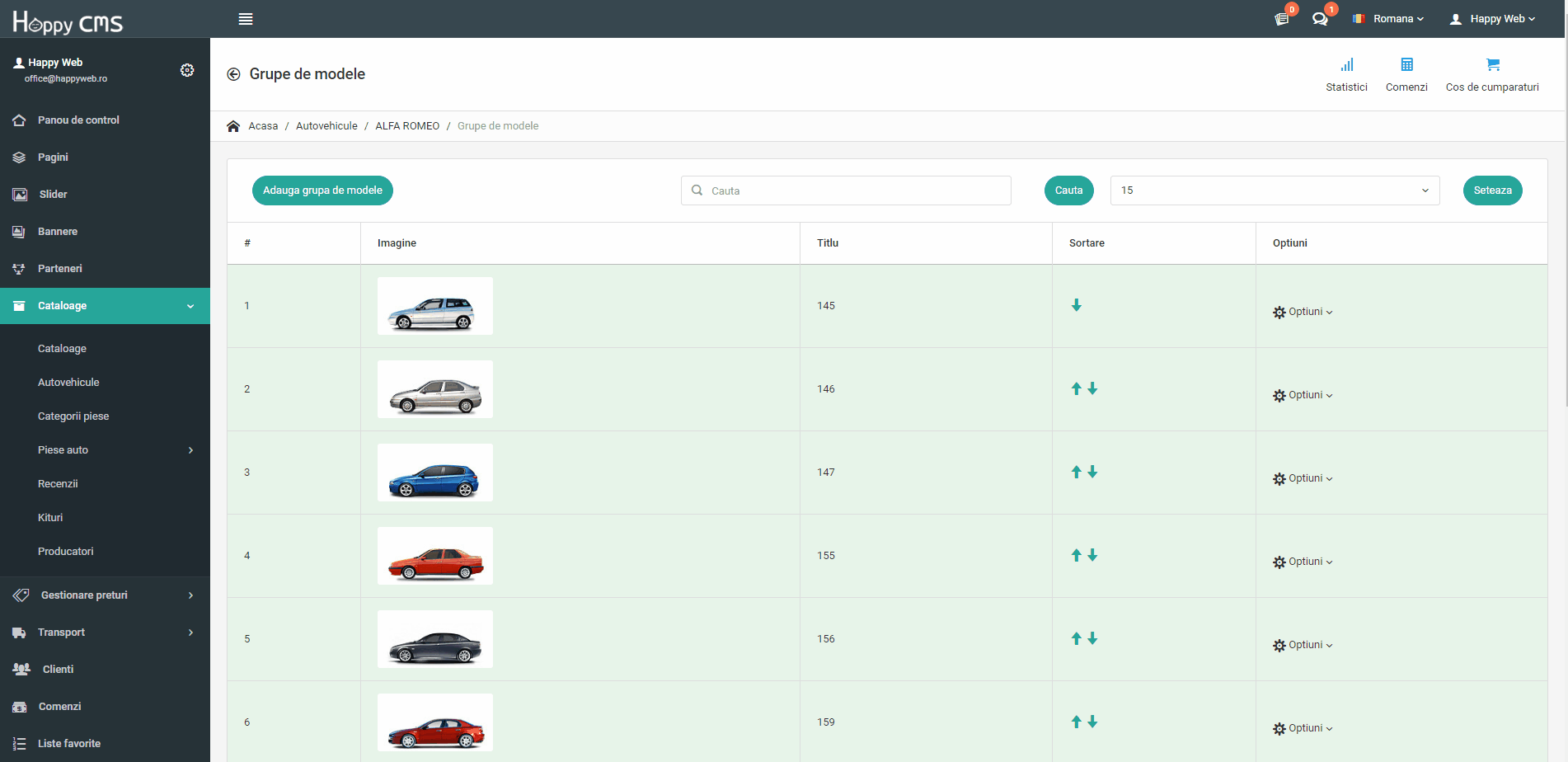Open the Happy Web user menu

pos(1492,19)
